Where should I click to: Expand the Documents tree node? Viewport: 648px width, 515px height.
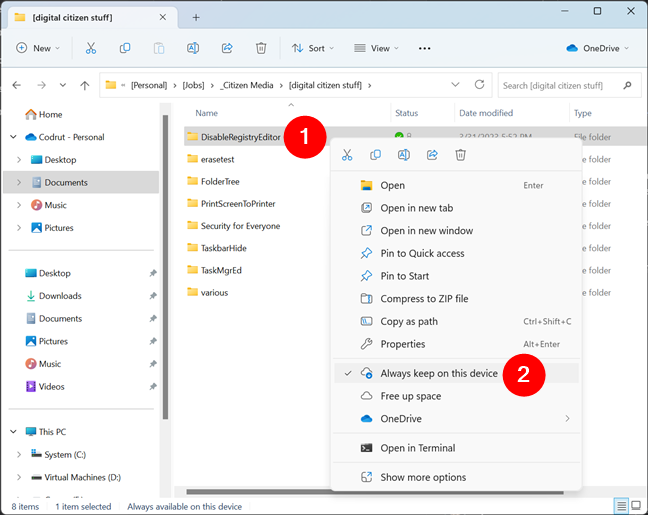(x=19, y=182)
